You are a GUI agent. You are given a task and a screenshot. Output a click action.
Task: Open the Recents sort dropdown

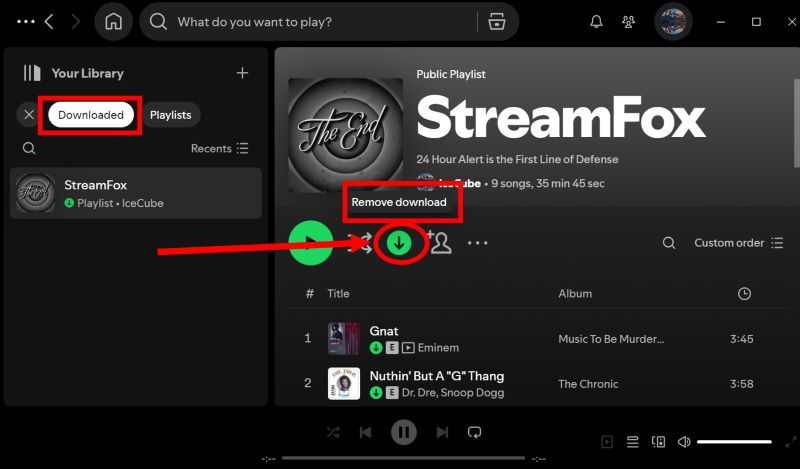(219, 149)
